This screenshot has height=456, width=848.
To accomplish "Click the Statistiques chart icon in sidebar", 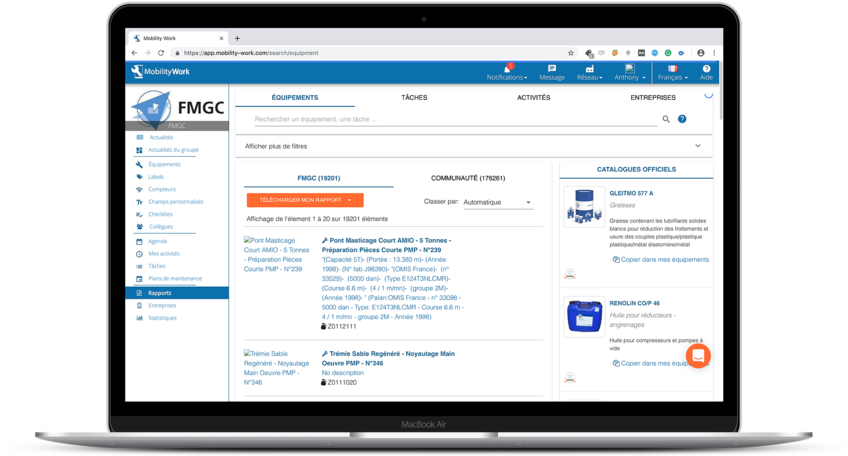I will coord(139,318).
